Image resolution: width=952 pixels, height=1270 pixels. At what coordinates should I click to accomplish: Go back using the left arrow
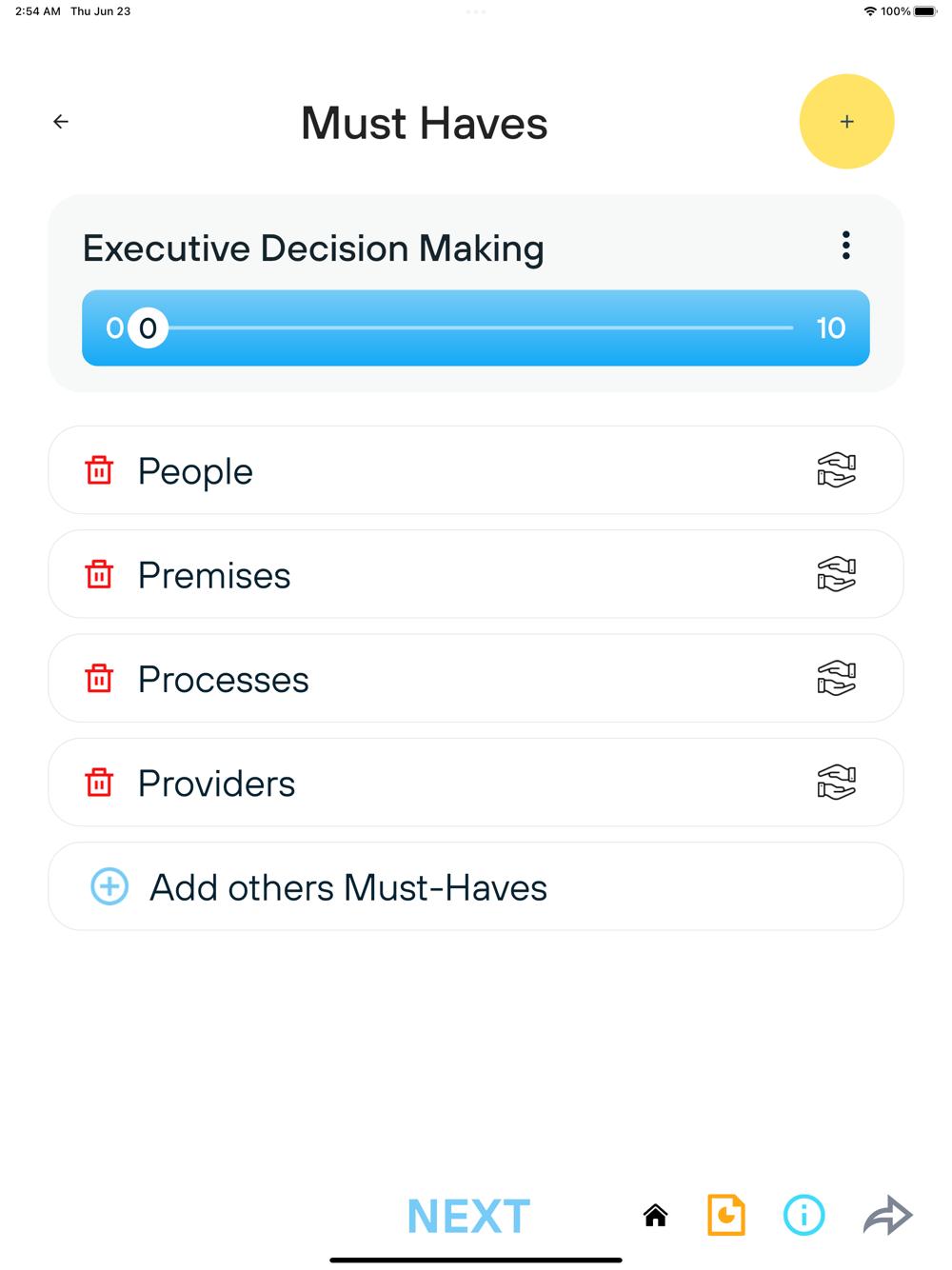click(61, 122)
